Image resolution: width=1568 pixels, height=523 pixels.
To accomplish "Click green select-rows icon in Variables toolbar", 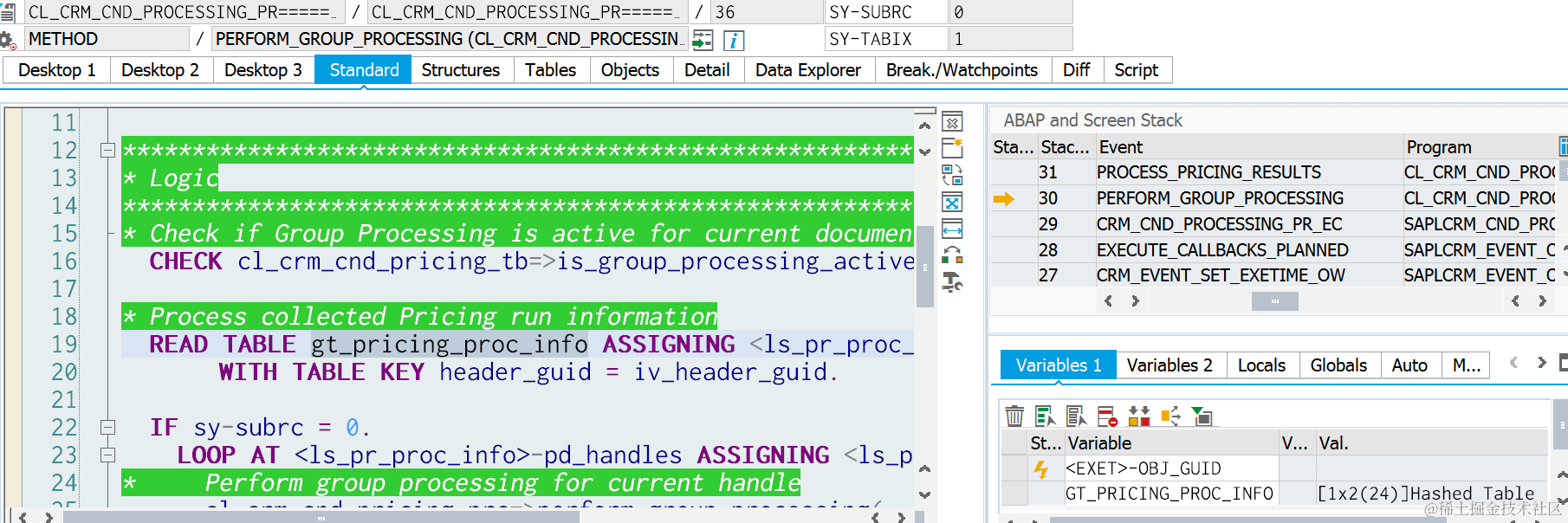I will point(1046,416).
